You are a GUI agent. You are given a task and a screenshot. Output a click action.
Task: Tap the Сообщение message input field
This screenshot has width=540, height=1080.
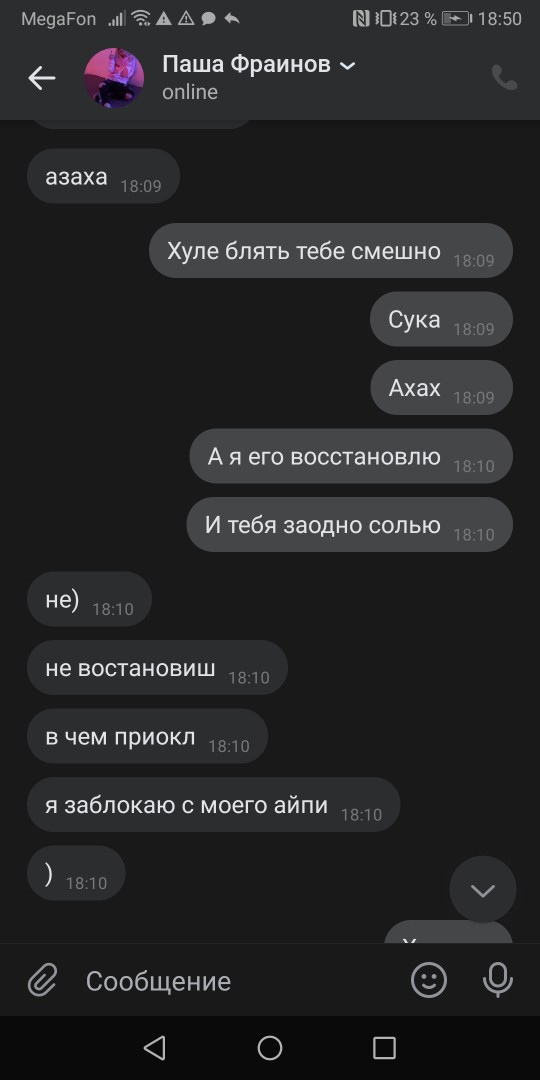click(234, 981)
